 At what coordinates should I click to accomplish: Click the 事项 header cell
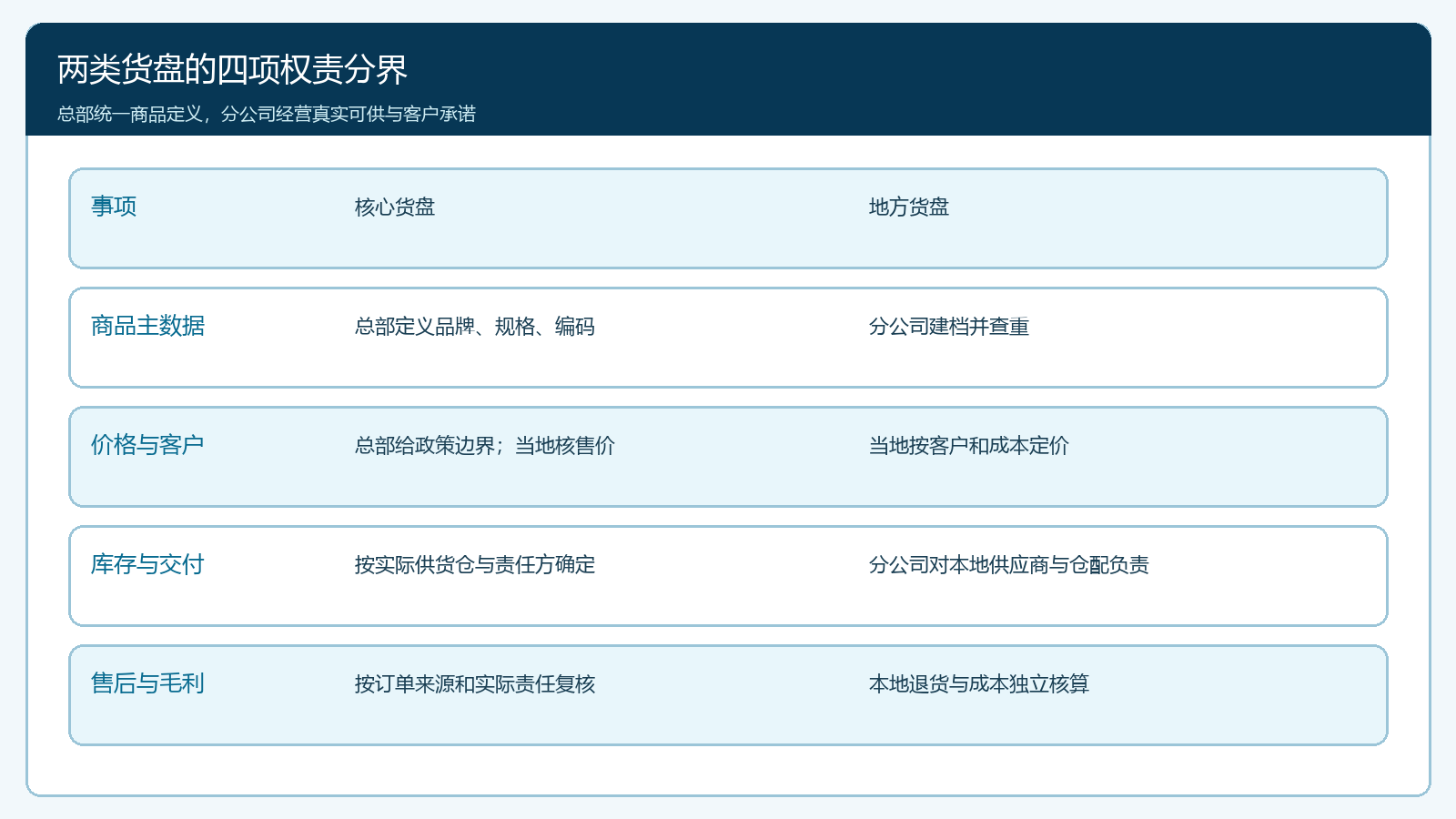coord(114,207)
